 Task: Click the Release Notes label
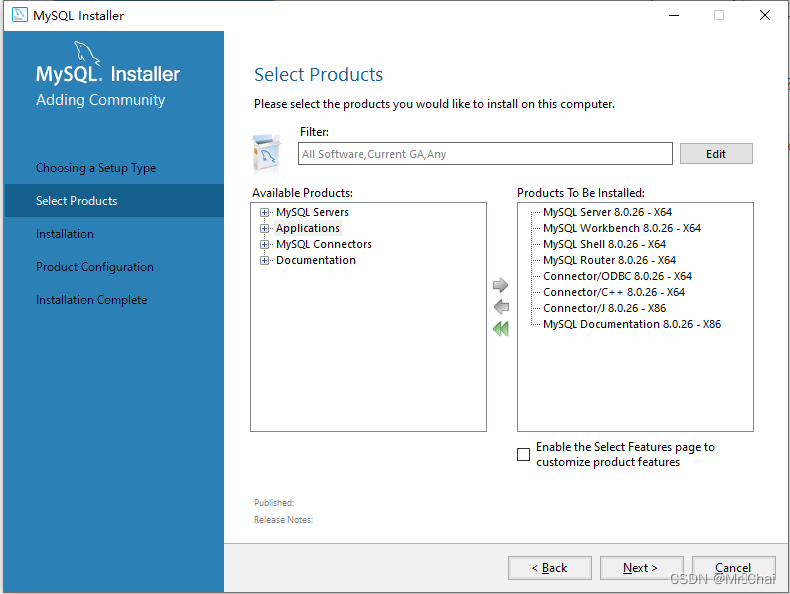283,519
